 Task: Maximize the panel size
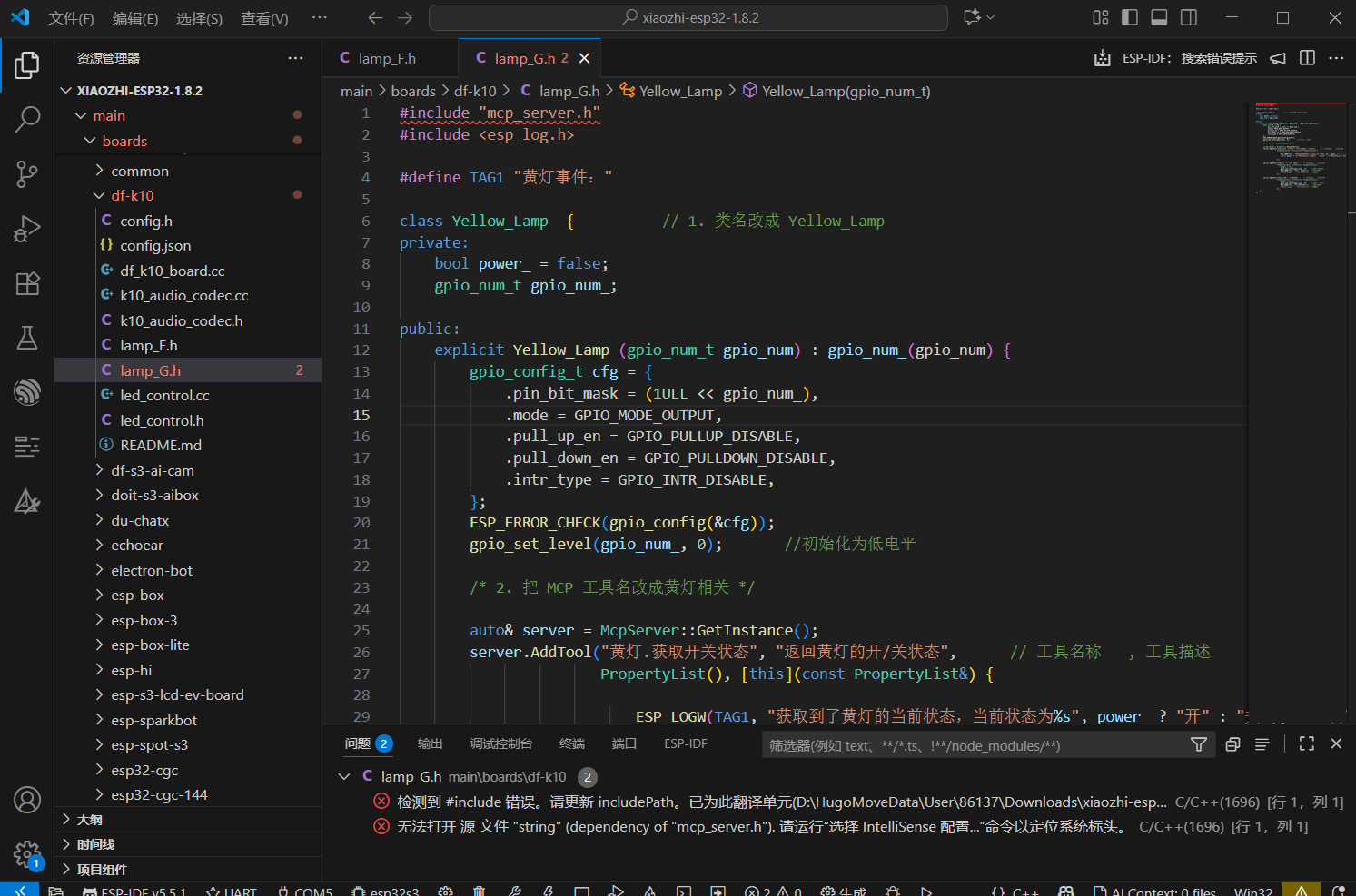click(x=1307, y=743)
